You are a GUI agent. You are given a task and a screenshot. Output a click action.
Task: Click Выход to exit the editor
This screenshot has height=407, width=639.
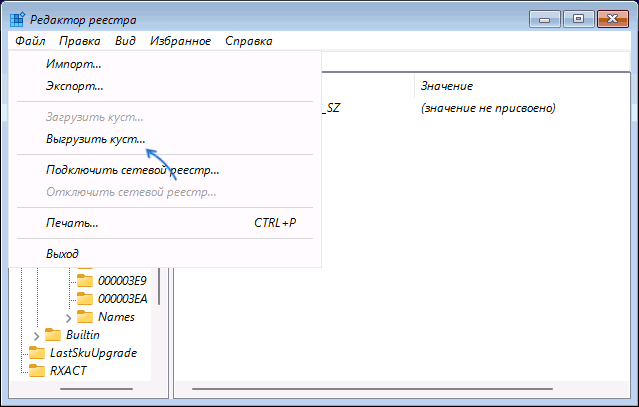coord(62,254)
